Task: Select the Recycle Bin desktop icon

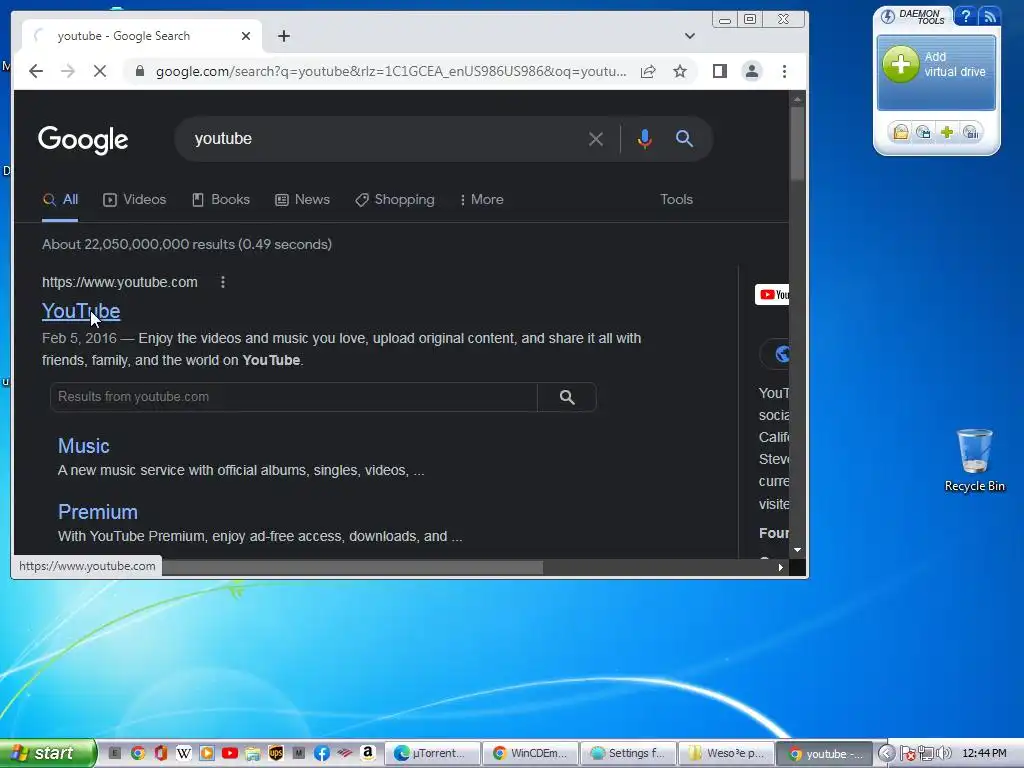Action: click(x=974, y=460)
